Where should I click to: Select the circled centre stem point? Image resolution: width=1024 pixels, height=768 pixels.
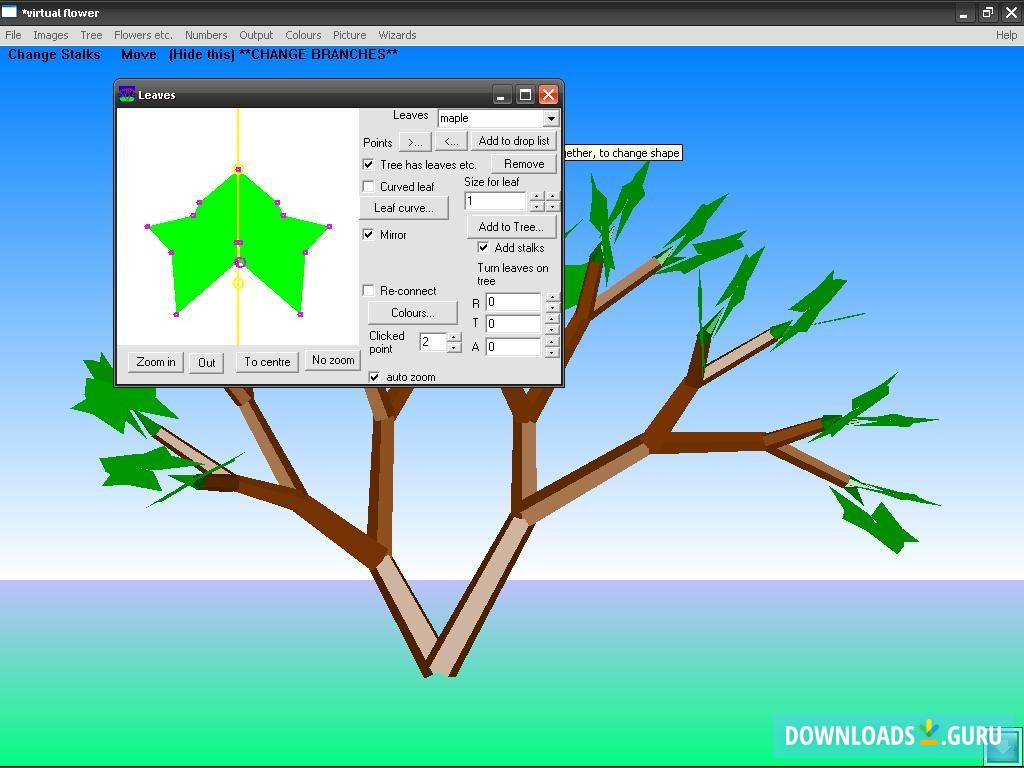240,263
